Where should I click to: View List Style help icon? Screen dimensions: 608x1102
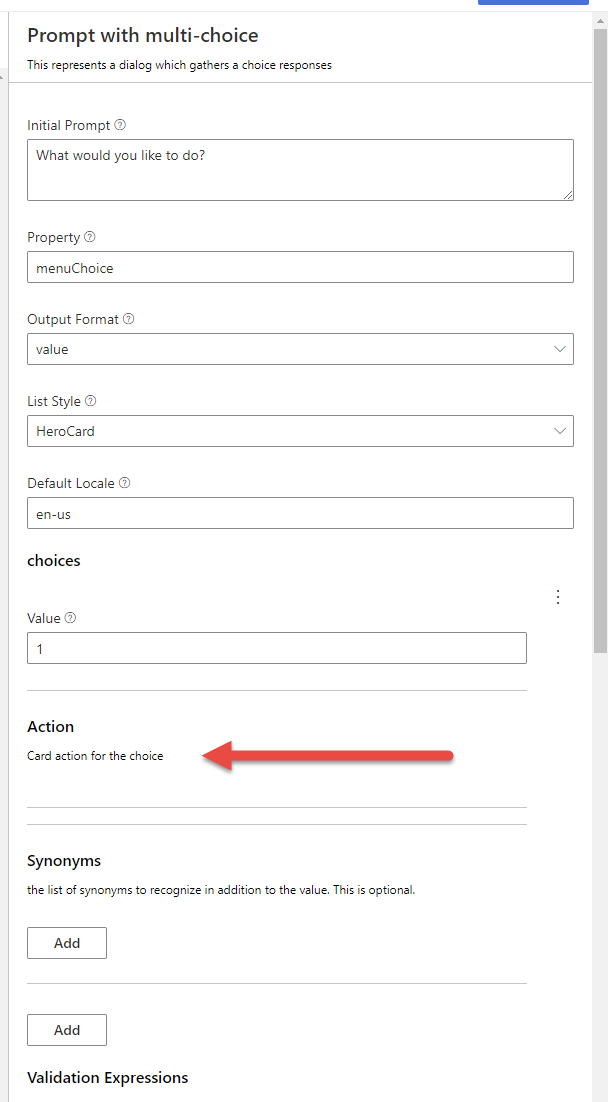coord(90,401)
